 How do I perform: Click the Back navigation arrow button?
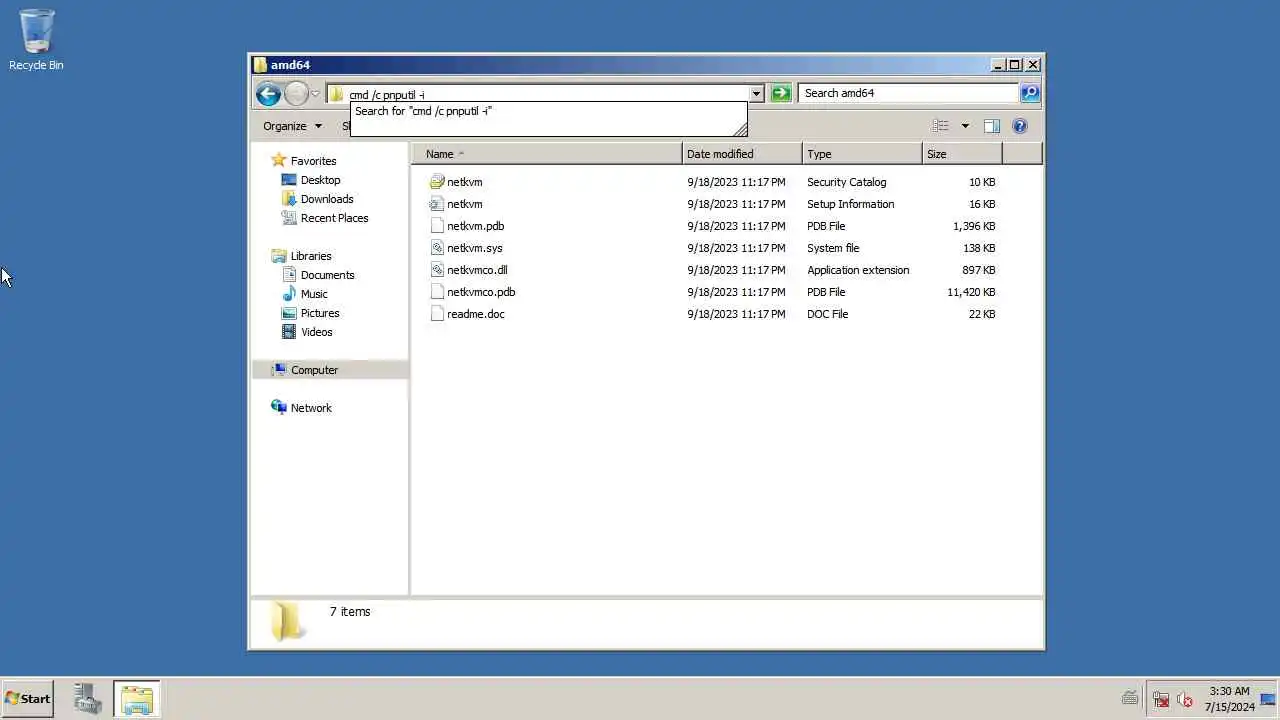[x=268, y=94]
